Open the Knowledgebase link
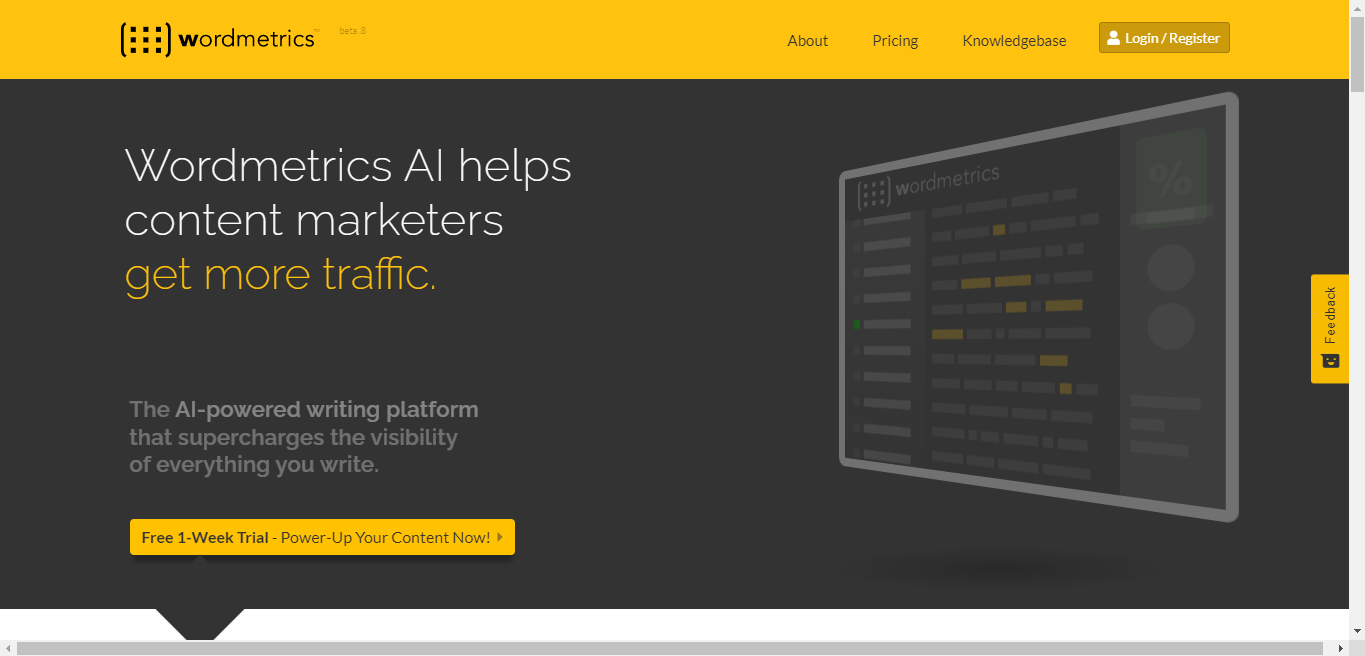 (x=1014, y=41)
